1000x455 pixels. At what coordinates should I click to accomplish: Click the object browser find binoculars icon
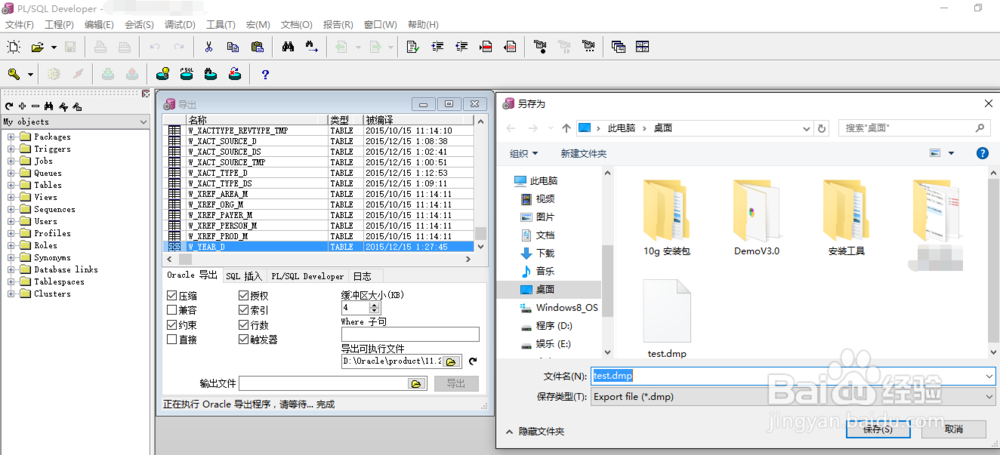48,106
